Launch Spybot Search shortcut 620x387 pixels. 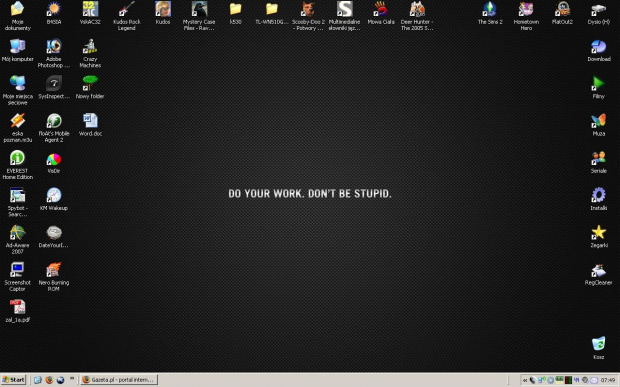click(17, 202)
